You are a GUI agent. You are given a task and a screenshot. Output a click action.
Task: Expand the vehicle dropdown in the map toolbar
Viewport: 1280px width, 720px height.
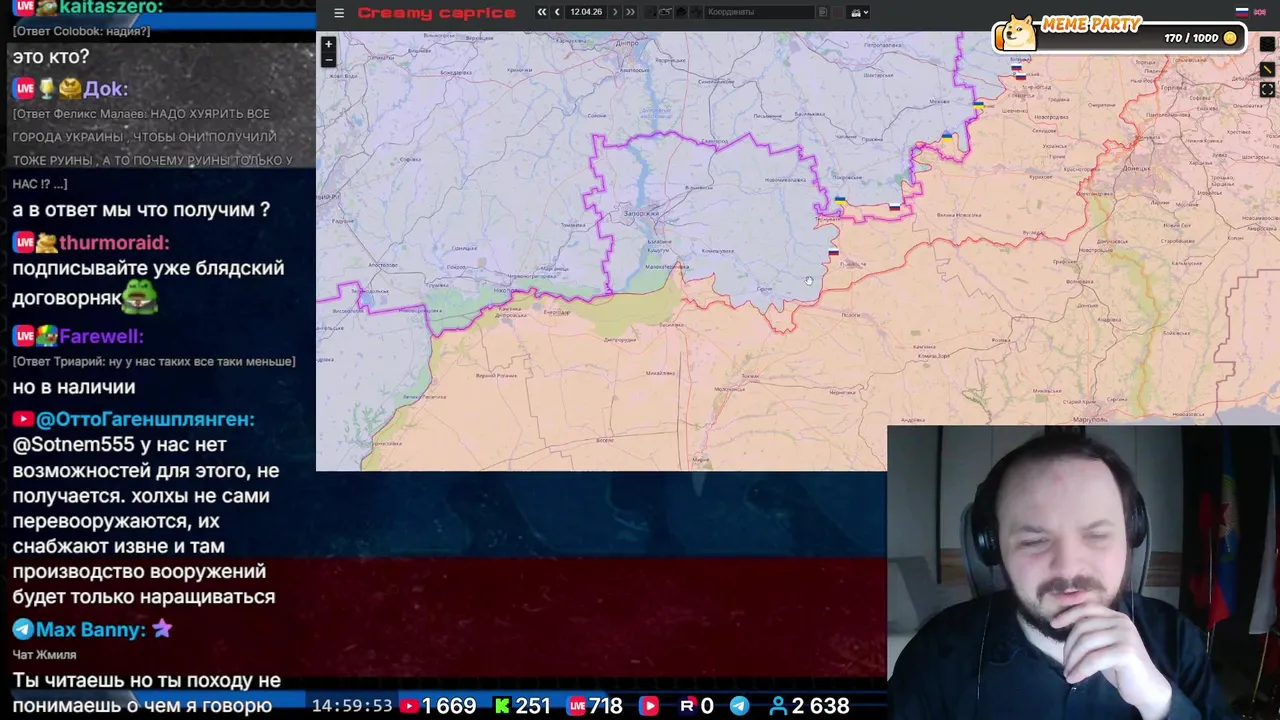[x=858, y=12]
